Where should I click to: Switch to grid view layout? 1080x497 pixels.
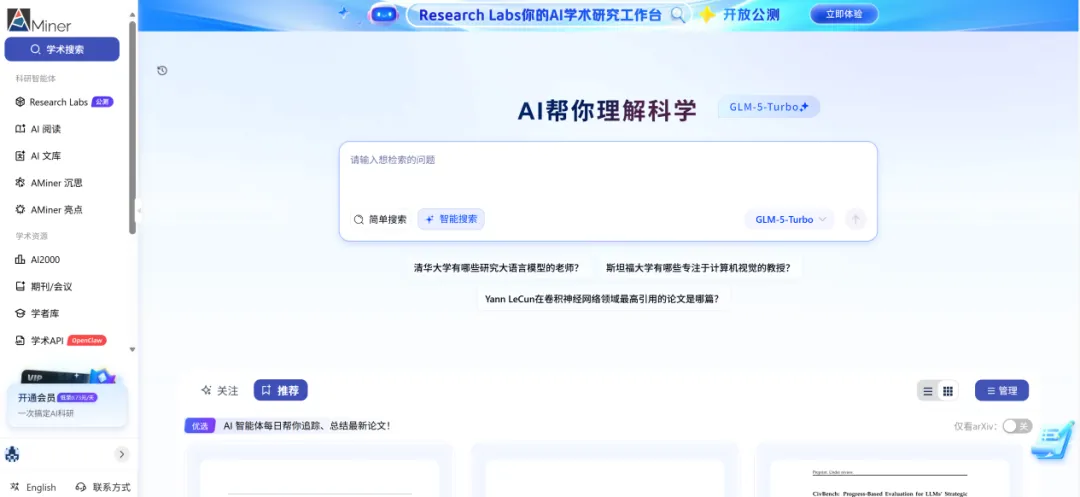tap(948, 391)
